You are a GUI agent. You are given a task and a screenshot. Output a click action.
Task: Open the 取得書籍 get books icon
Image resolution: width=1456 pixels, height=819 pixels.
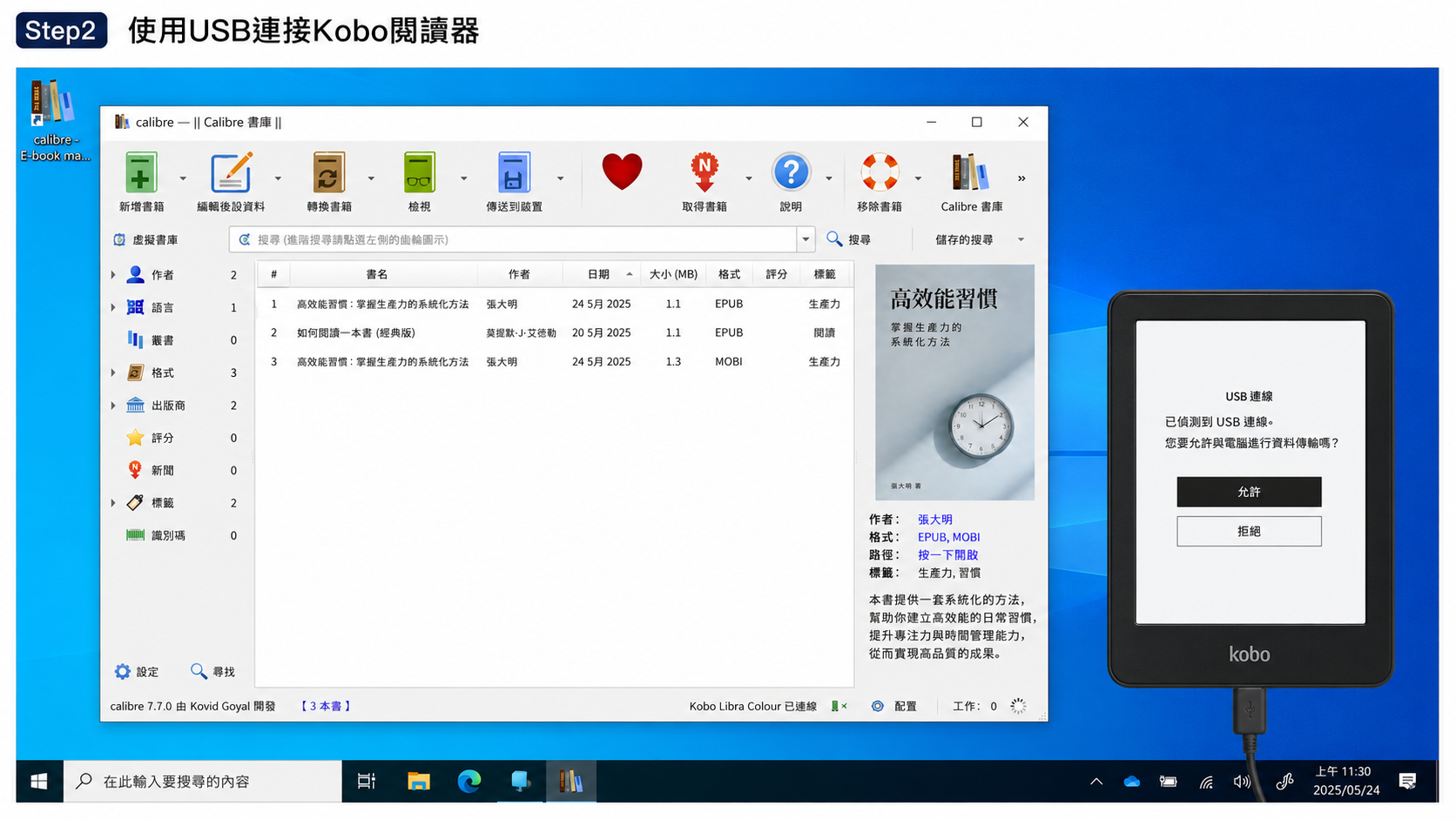tap(704, 173)
